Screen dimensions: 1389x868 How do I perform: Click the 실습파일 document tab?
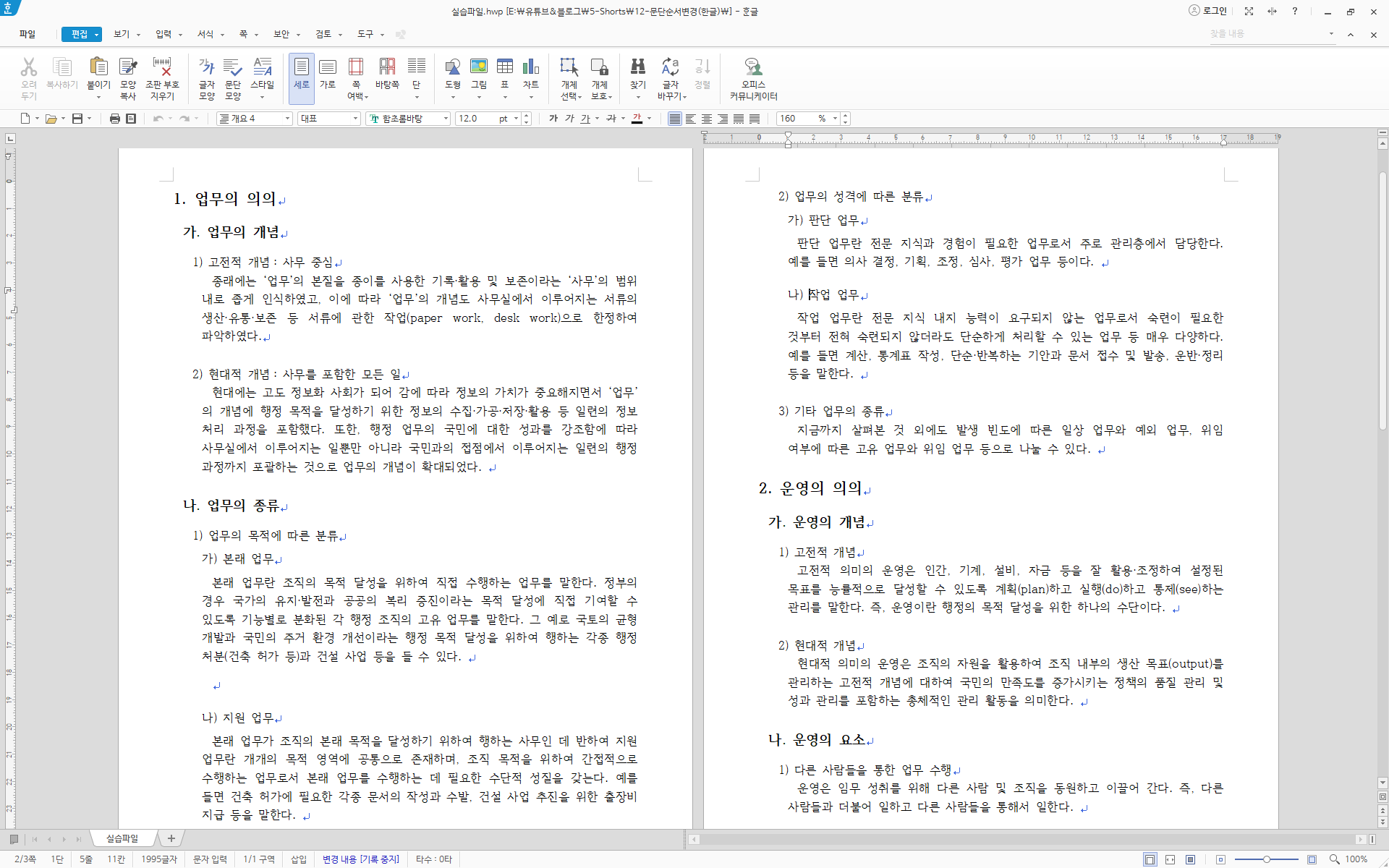[122, 838]
